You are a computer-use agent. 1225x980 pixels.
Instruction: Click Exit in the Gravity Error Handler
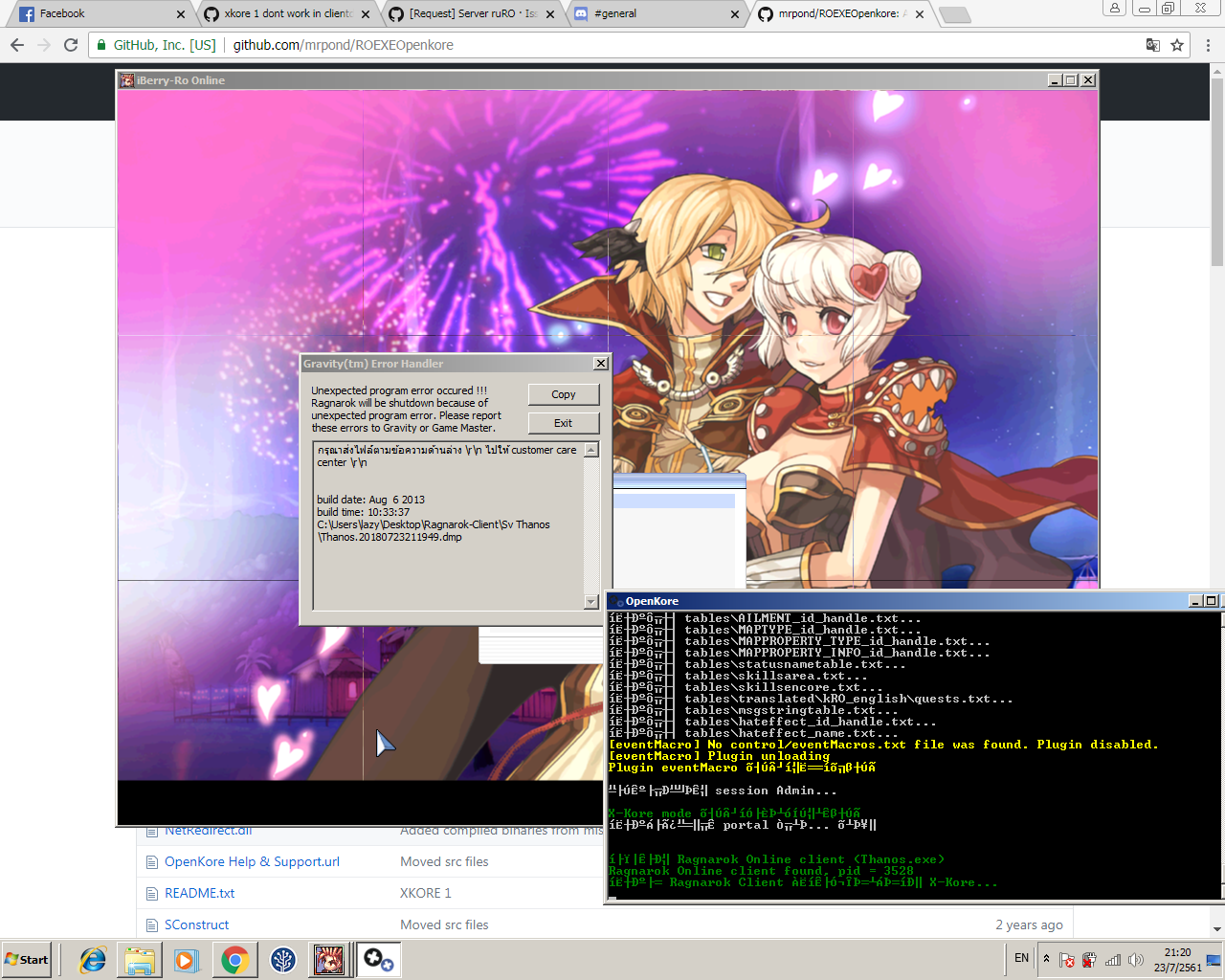[x=564, y=423]
